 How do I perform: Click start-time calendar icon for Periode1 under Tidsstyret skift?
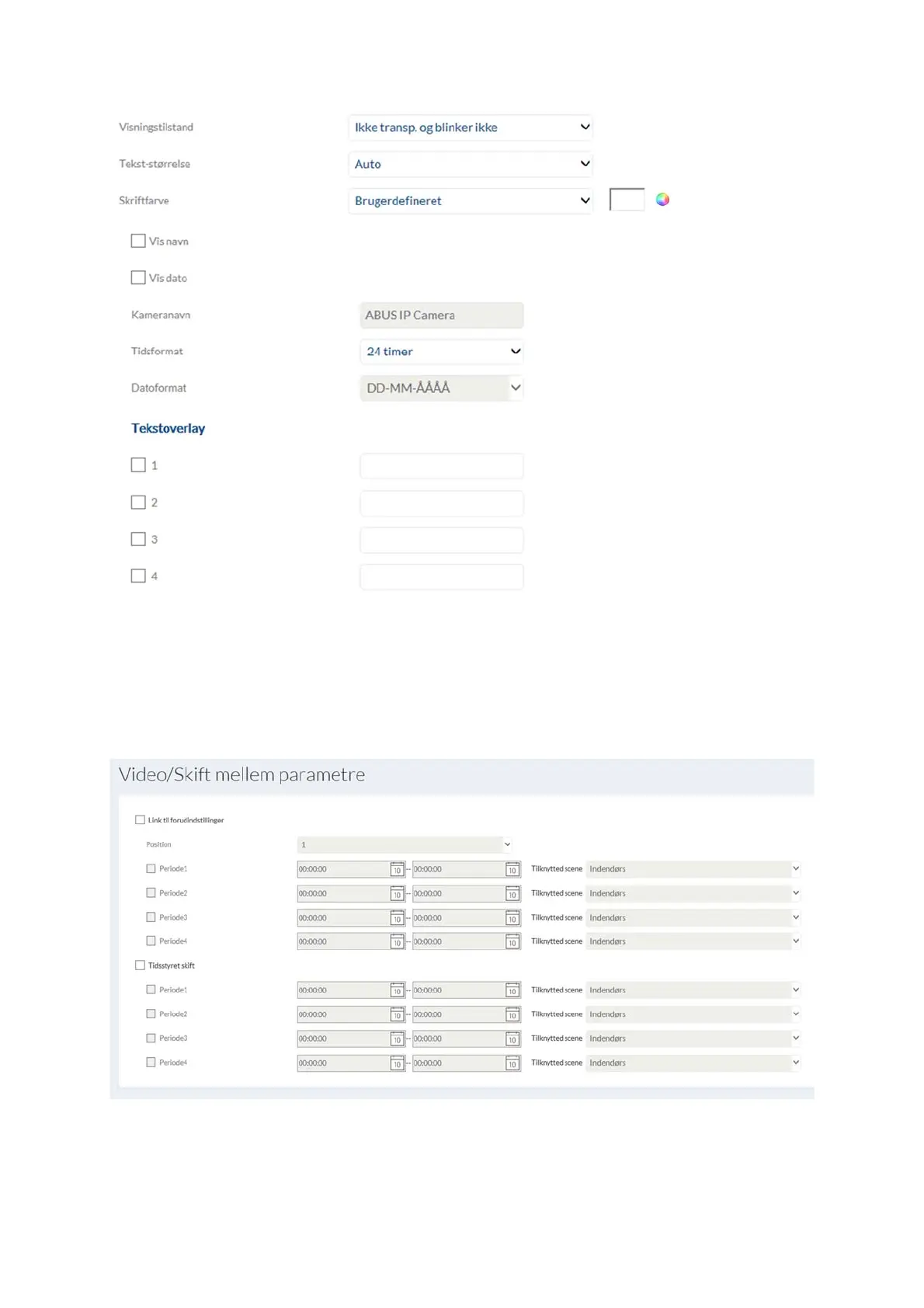tap(397, 990)
